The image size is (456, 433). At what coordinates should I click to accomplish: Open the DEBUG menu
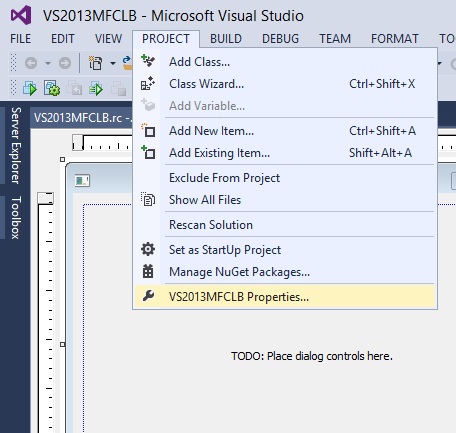point(280,39)
